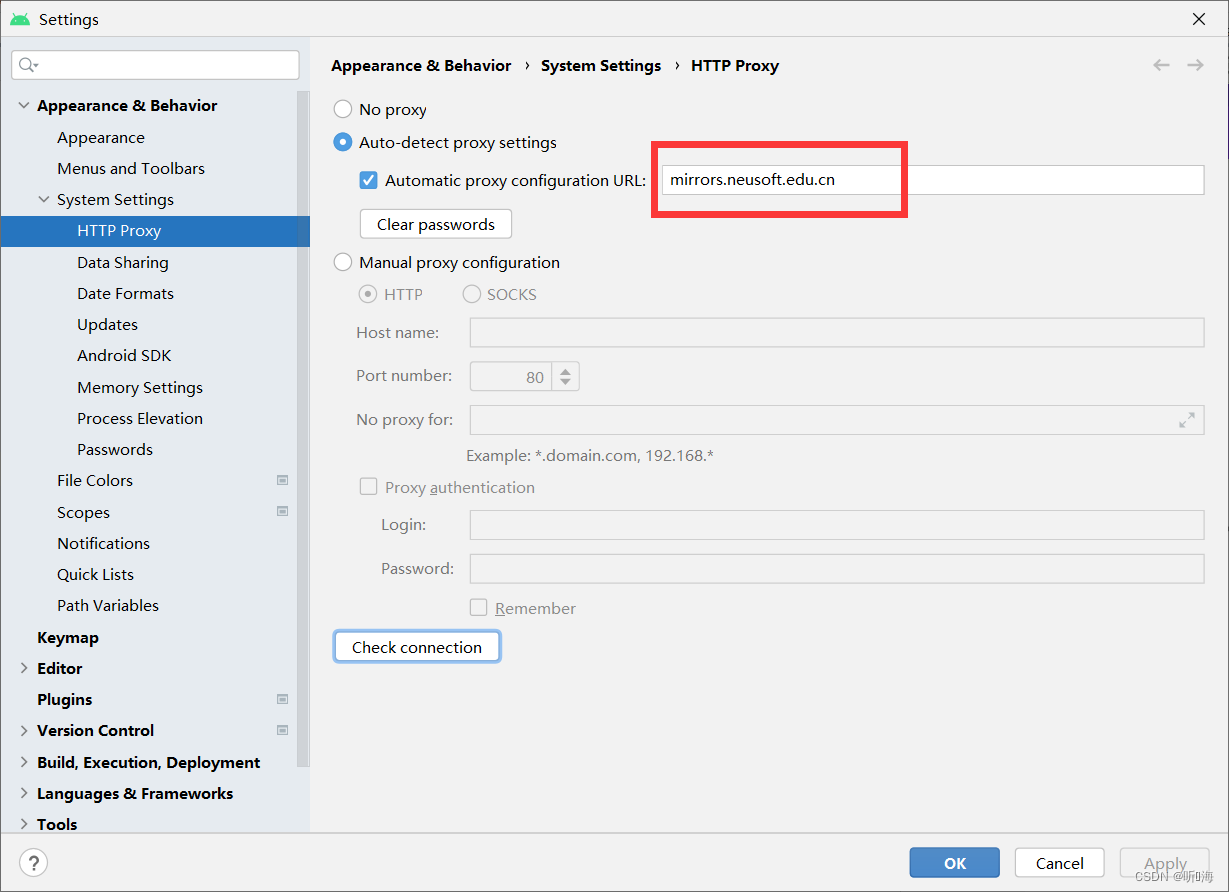Click the settings tree vertical scrollbar
The height and width of the screenshot is (892, 1229).
[x=303, y=430]
